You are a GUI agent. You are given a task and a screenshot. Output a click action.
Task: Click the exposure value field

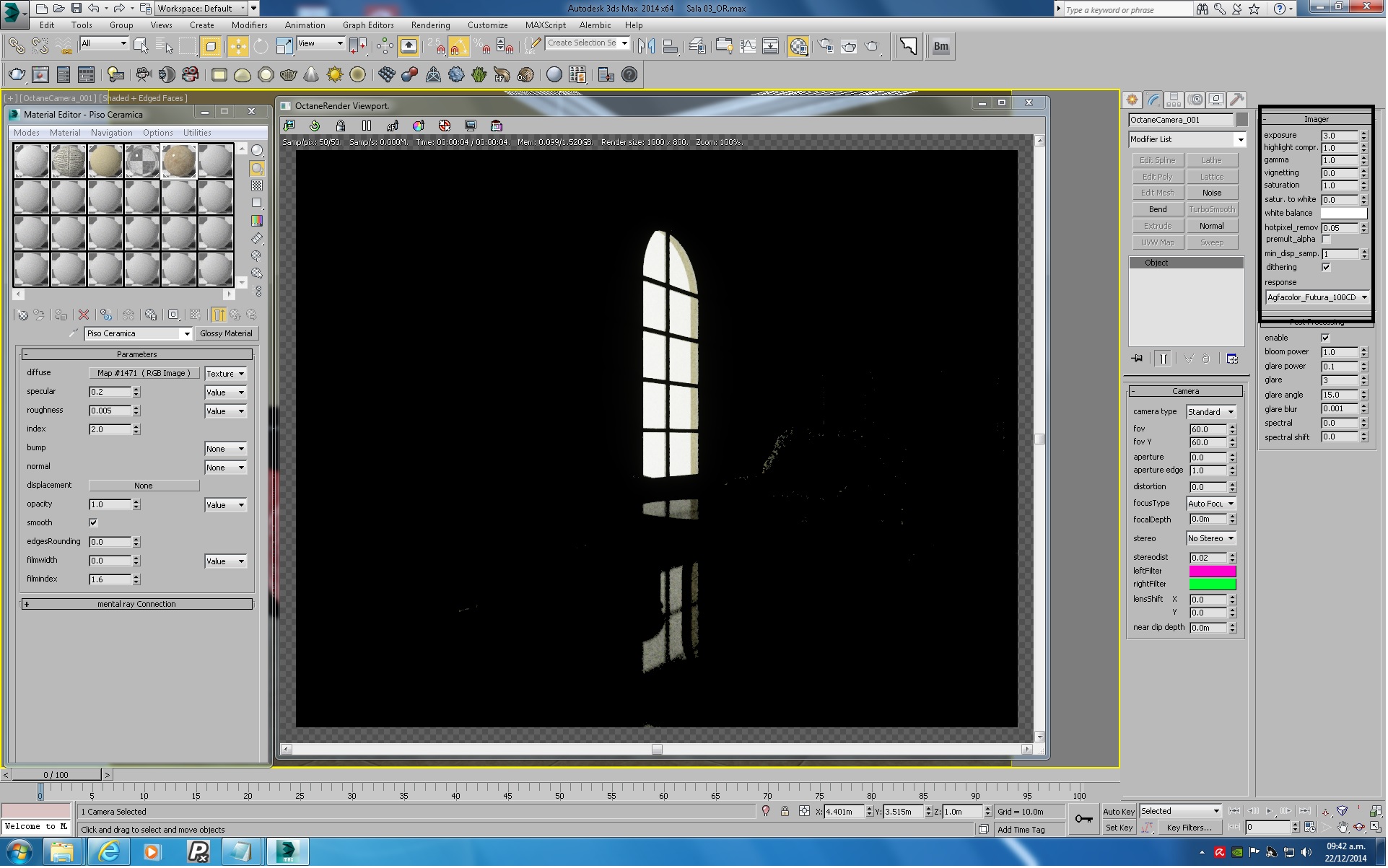tap(1340, 136)
